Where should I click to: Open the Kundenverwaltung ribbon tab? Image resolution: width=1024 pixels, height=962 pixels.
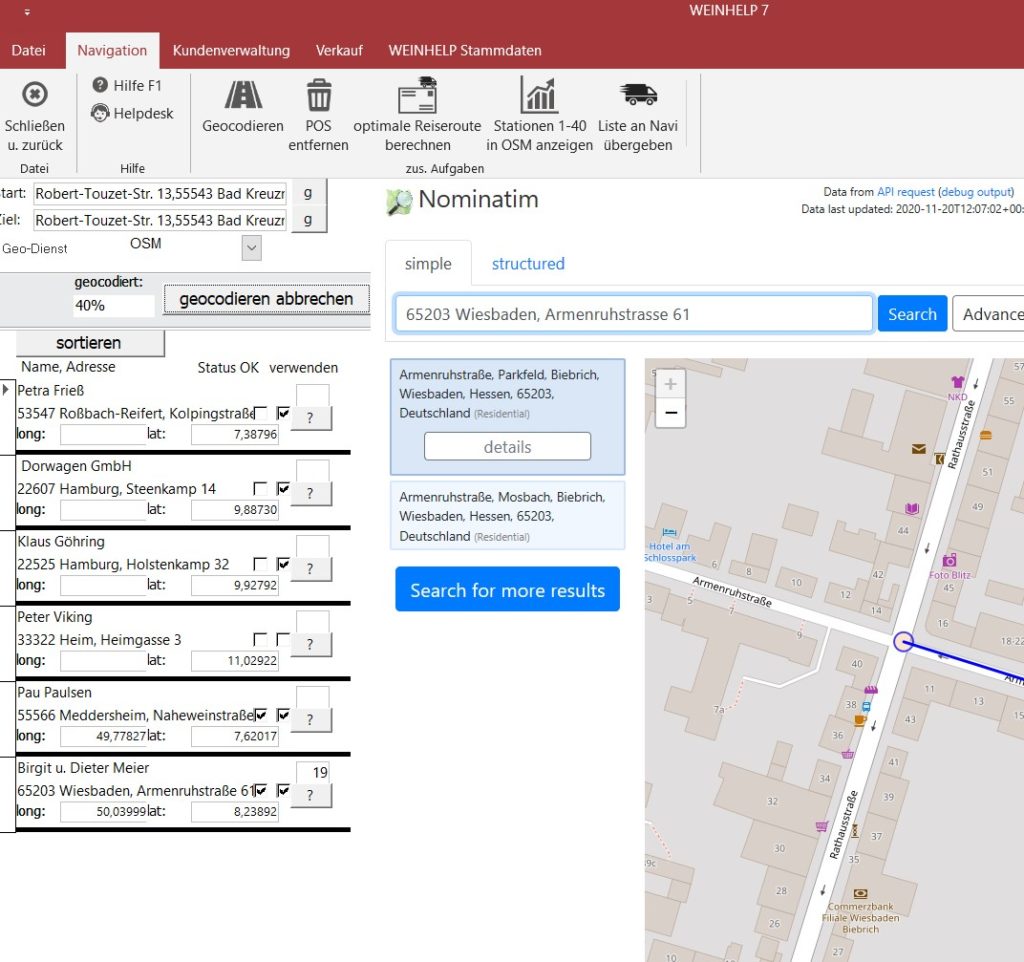(x=231, y=50)
